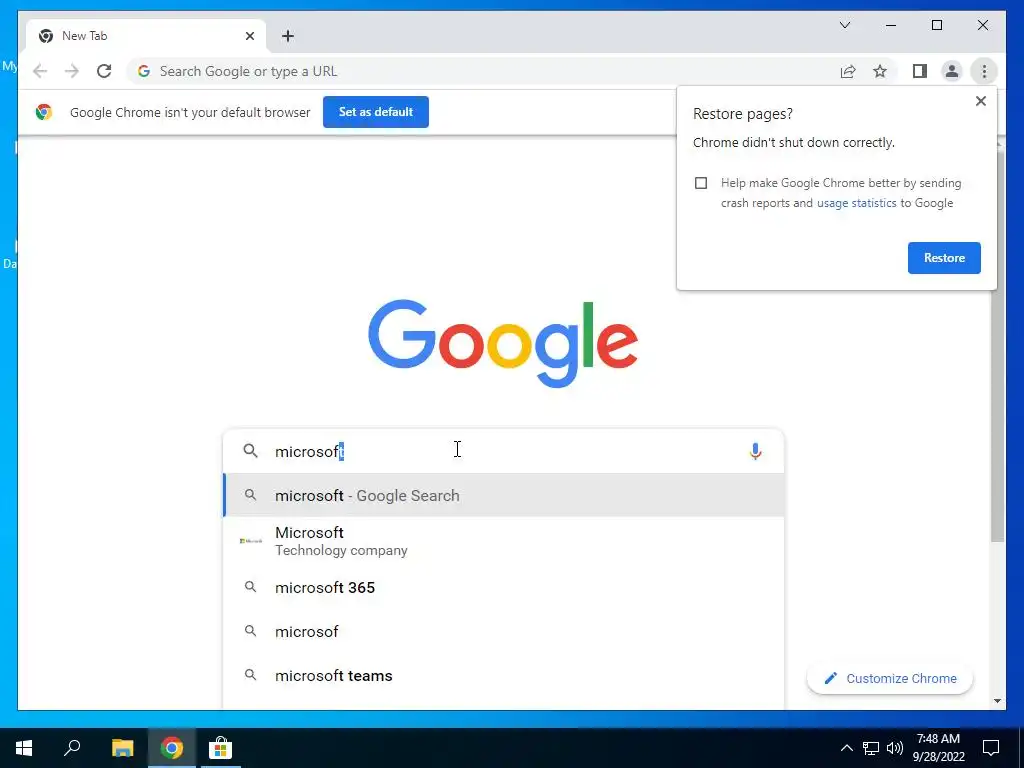Click Microsoft logo thumbnail in suggestions

[x=251, y=541]
